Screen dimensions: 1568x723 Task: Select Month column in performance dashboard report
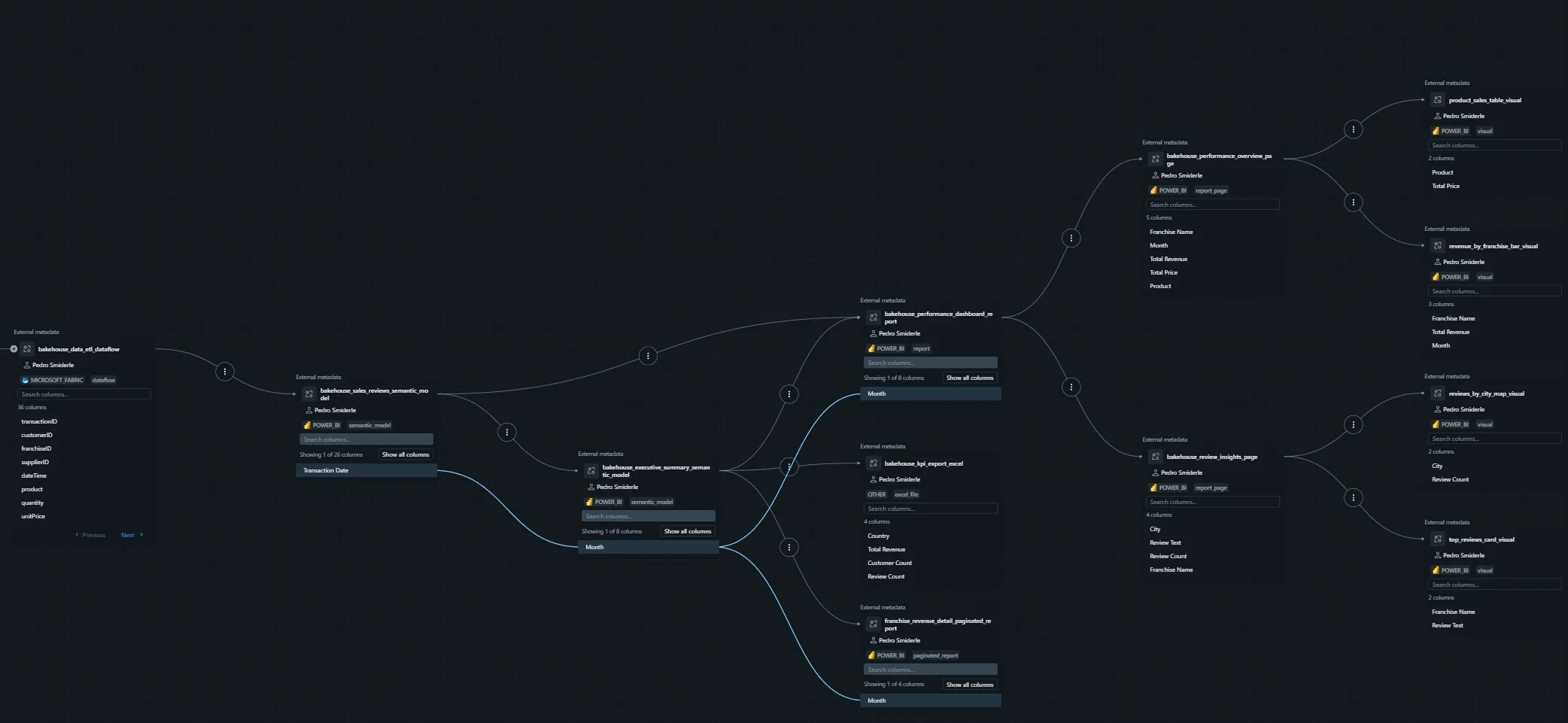931,393
